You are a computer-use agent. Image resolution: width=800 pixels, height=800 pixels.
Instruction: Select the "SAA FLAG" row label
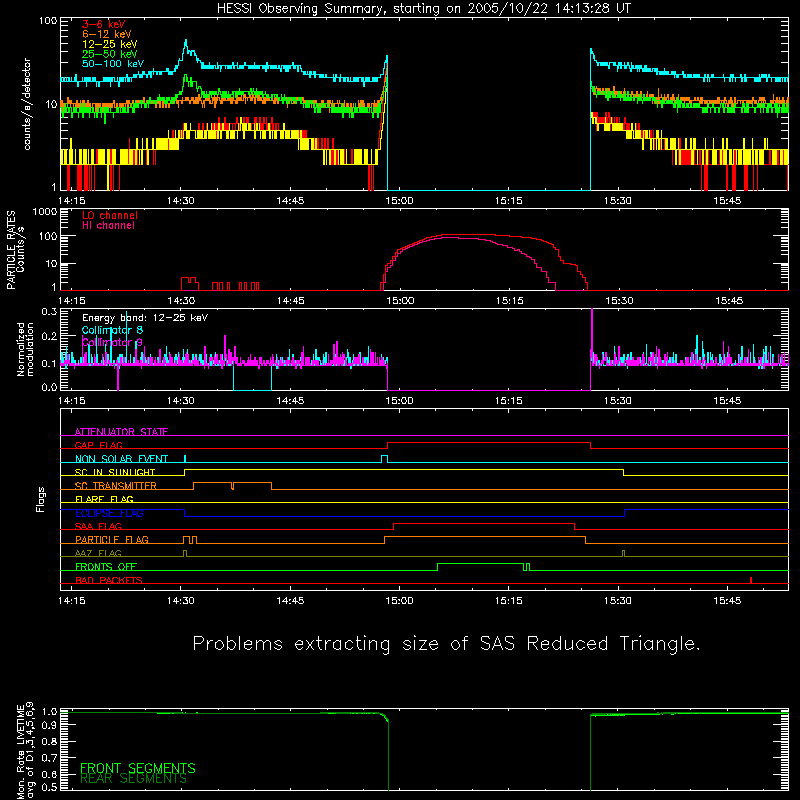point(98,526)
